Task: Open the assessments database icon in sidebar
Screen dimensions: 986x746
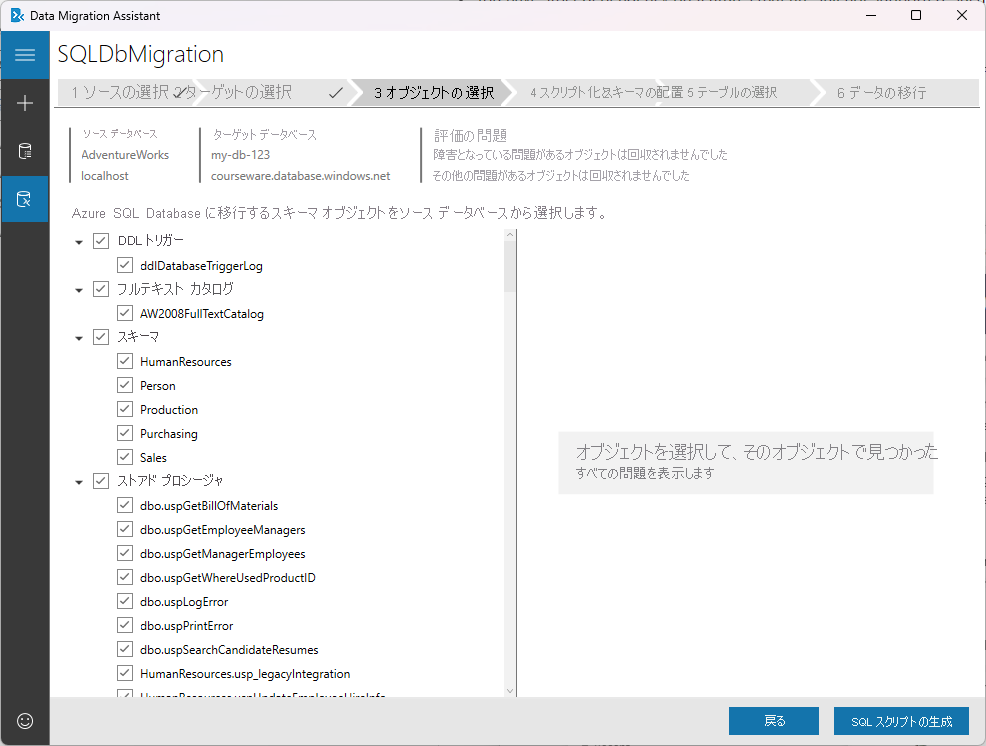Action: 25,151
